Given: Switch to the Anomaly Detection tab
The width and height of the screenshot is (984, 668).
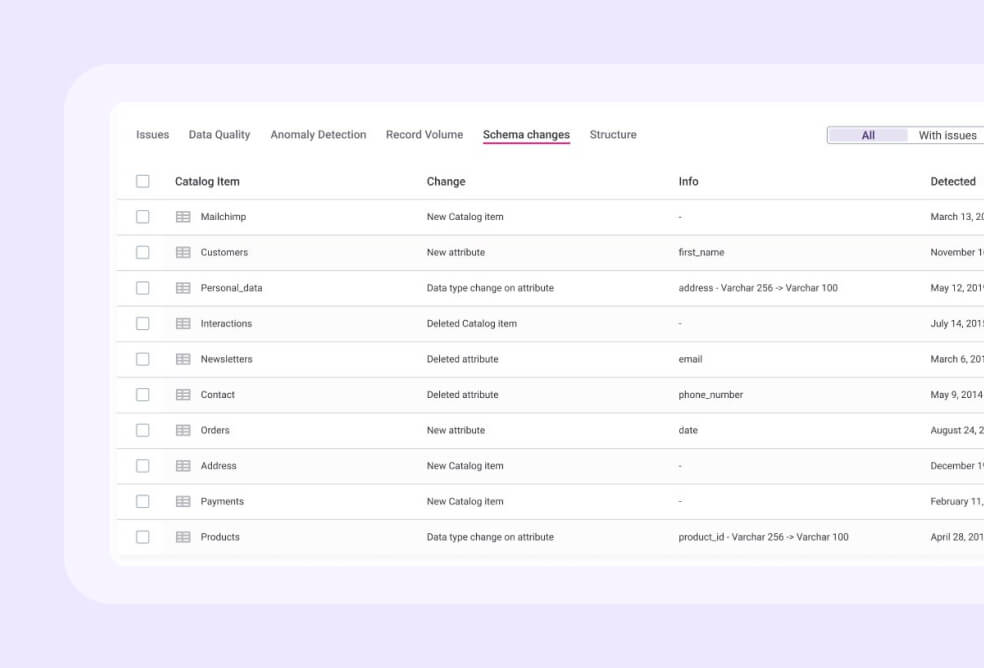Looking at the screenshot, I should [x=318, y=134].
